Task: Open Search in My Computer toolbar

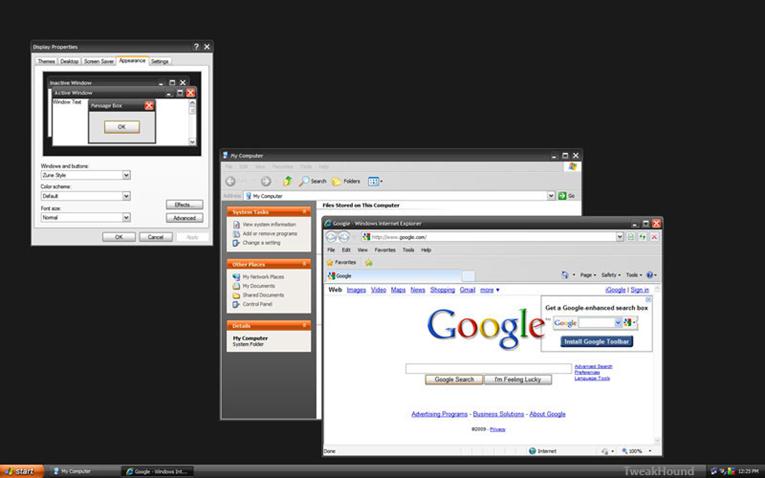Action: 312,181
